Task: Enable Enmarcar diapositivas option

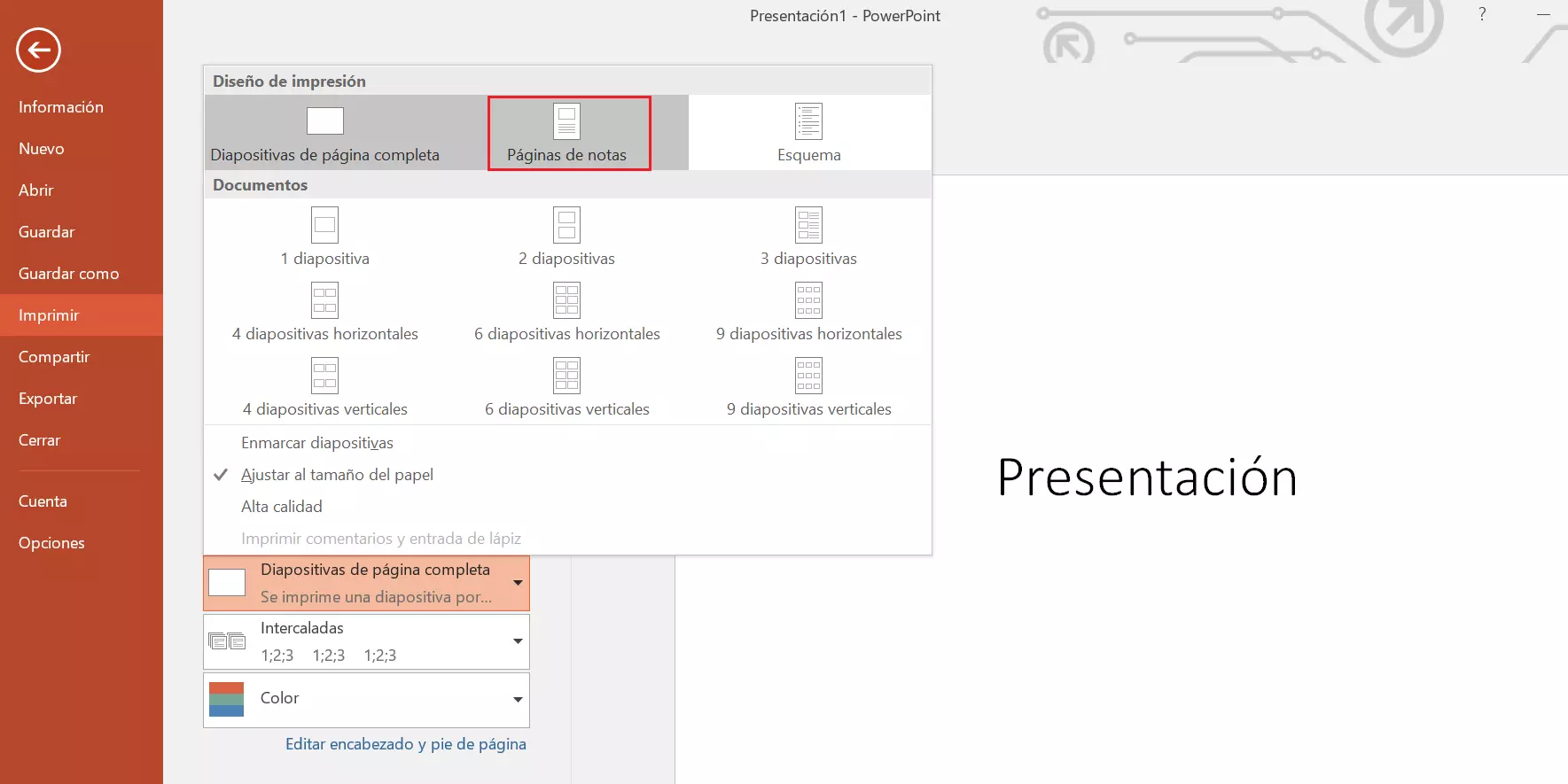Action: pyautogui.click(x=316, y=443)
